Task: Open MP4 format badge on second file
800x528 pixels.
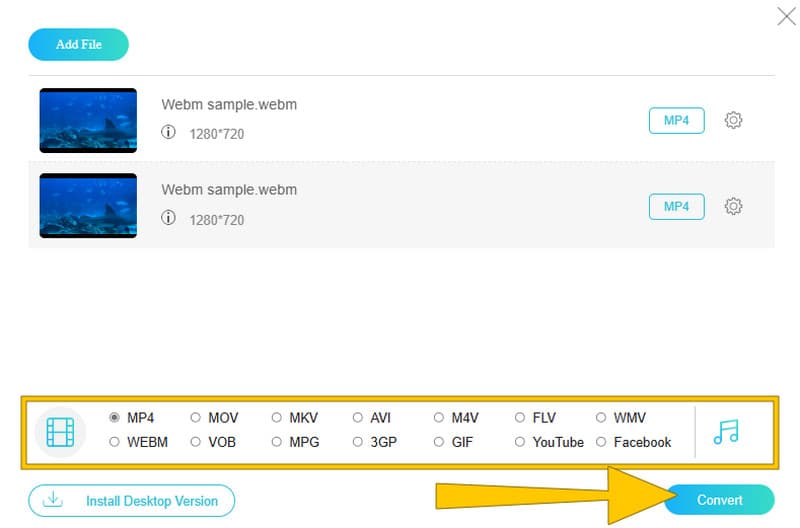Action: click(x=676, y=206)
